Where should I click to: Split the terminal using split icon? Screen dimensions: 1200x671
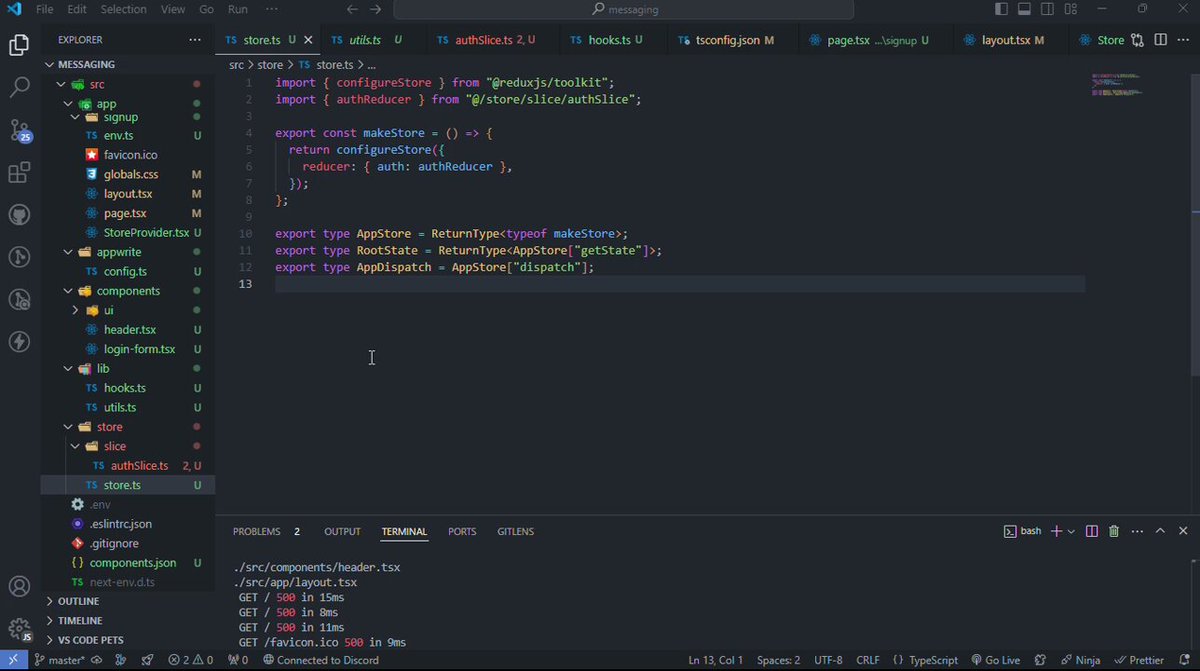[x=1092, y=532]
